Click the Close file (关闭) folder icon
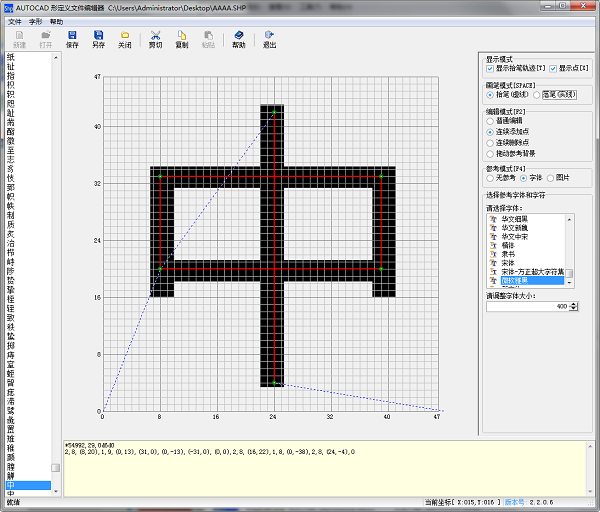 point(124,36)
